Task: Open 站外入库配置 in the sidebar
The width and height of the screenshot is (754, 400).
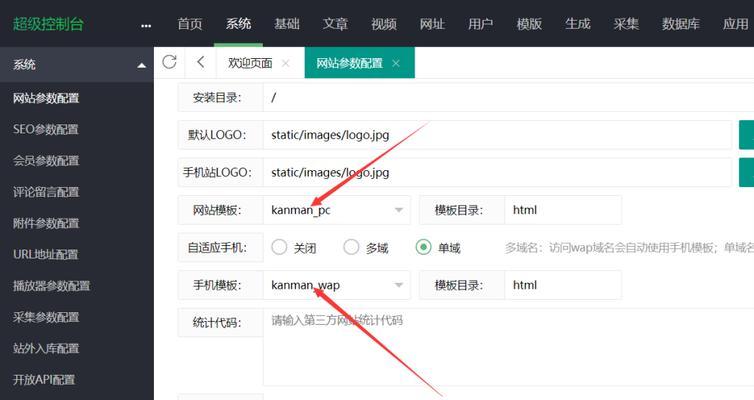Action: [46, 348]
